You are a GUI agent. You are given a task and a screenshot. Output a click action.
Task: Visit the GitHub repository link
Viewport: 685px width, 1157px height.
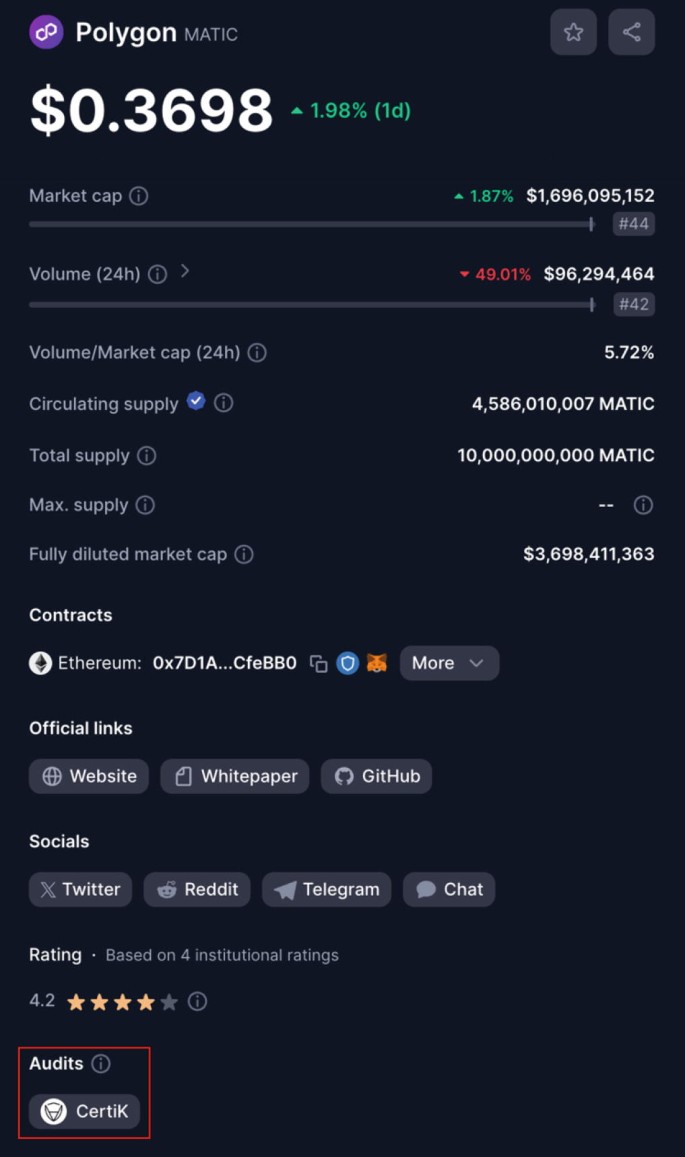(376, 776)
